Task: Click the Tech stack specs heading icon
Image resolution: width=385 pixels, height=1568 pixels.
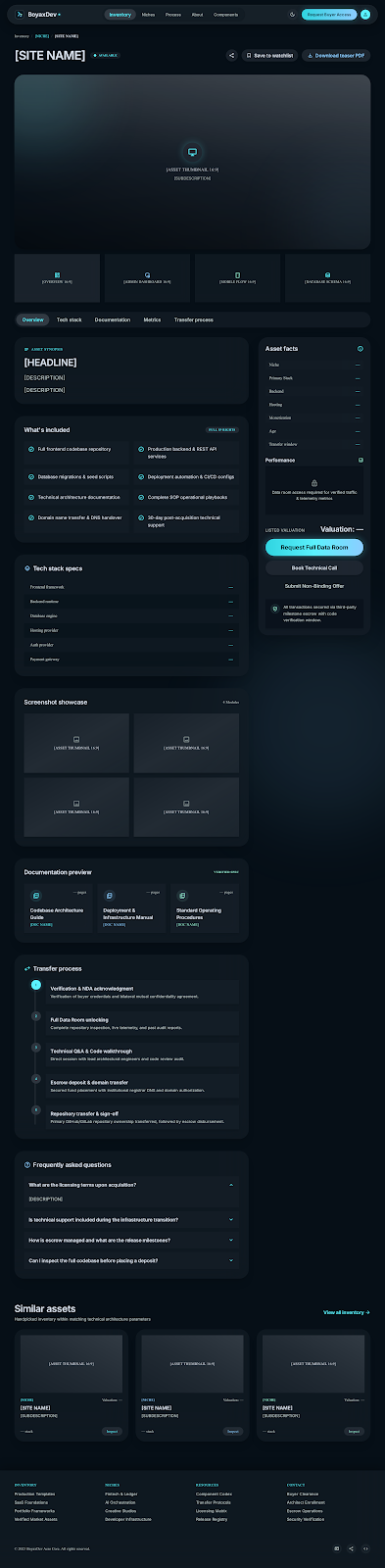Action: [27, 568]
